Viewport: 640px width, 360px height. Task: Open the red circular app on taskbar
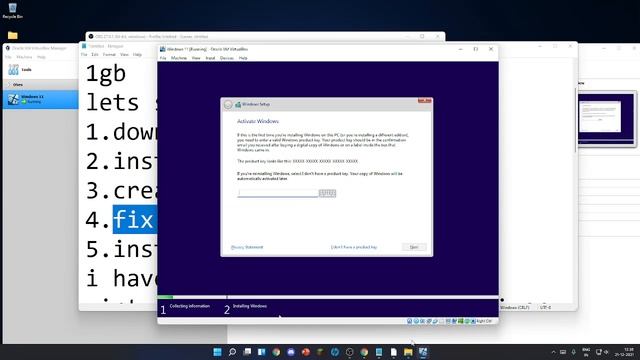pos(305,352)
